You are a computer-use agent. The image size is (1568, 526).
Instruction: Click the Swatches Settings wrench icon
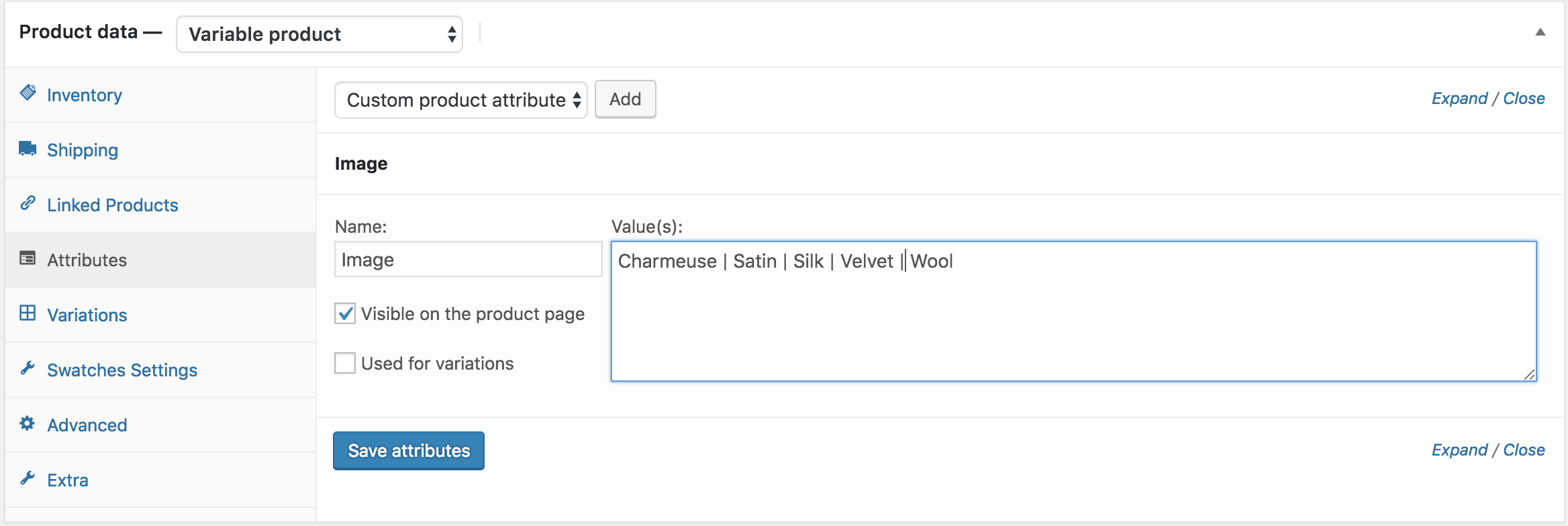(x=27, y=369)
